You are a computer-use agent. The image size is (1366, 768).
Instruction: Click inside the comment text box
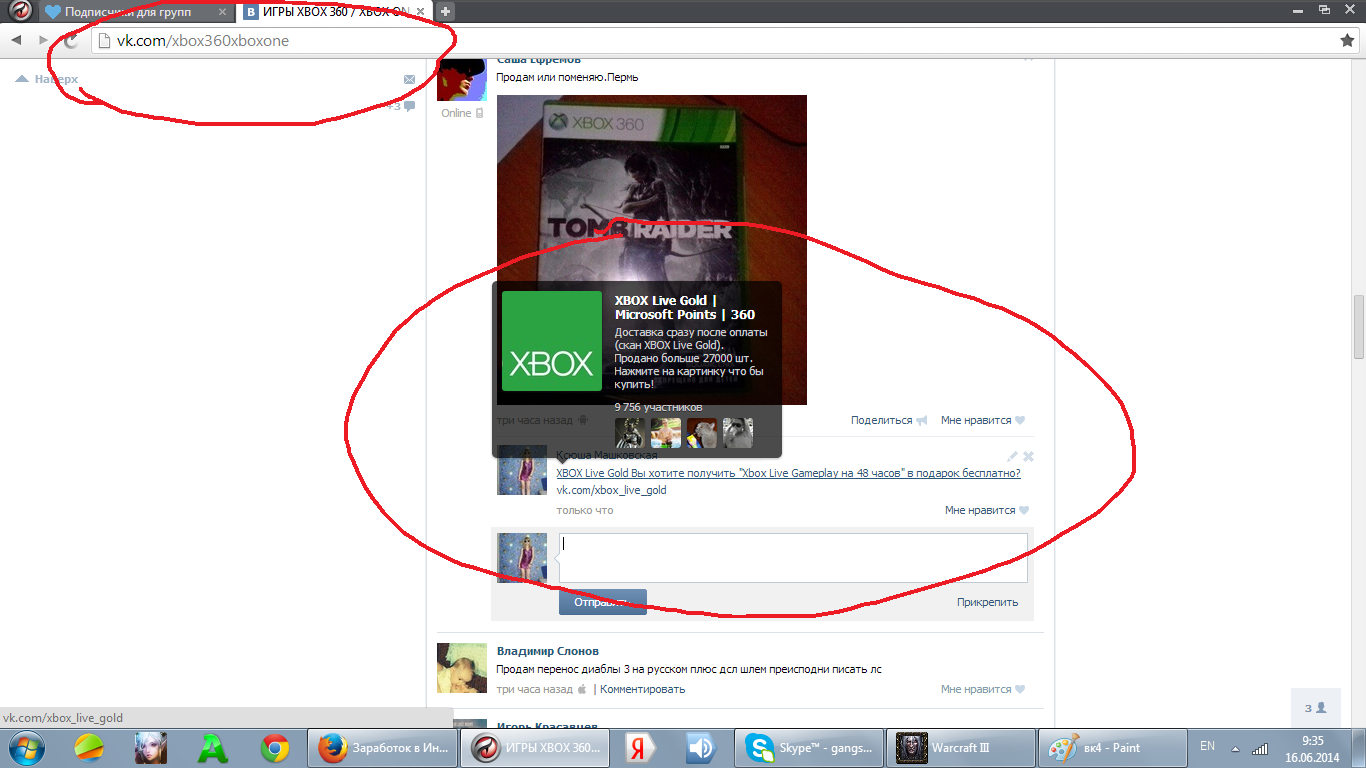(792, 558)
